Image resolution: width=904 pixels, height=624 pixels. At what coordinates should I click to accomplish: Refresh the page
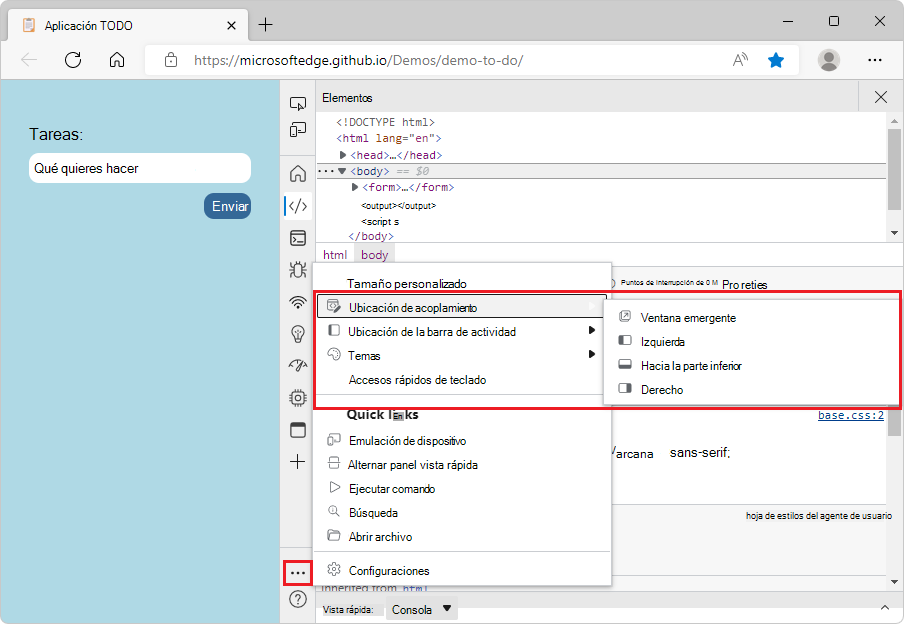tap(73, 59)
